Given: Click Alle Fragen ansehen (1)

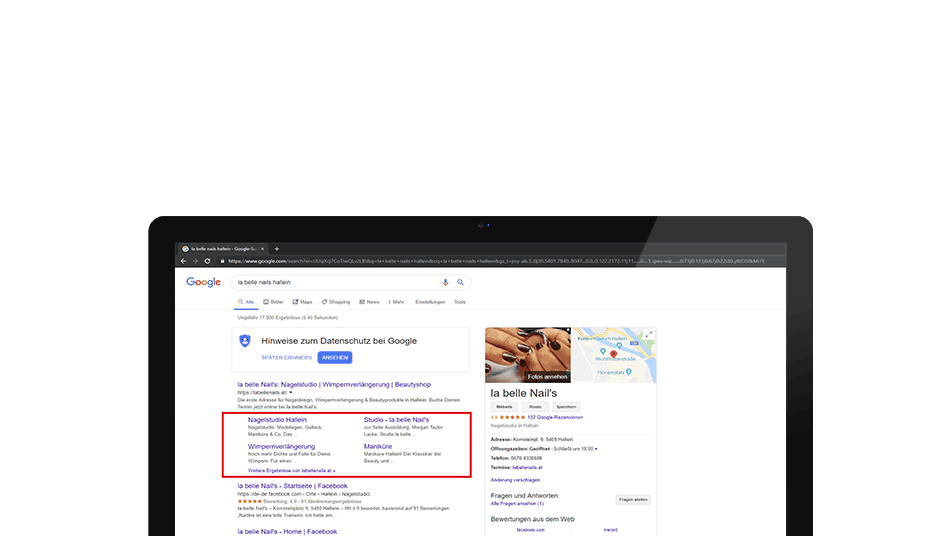Looking at the screenshot, I should [x=517, y=503].
